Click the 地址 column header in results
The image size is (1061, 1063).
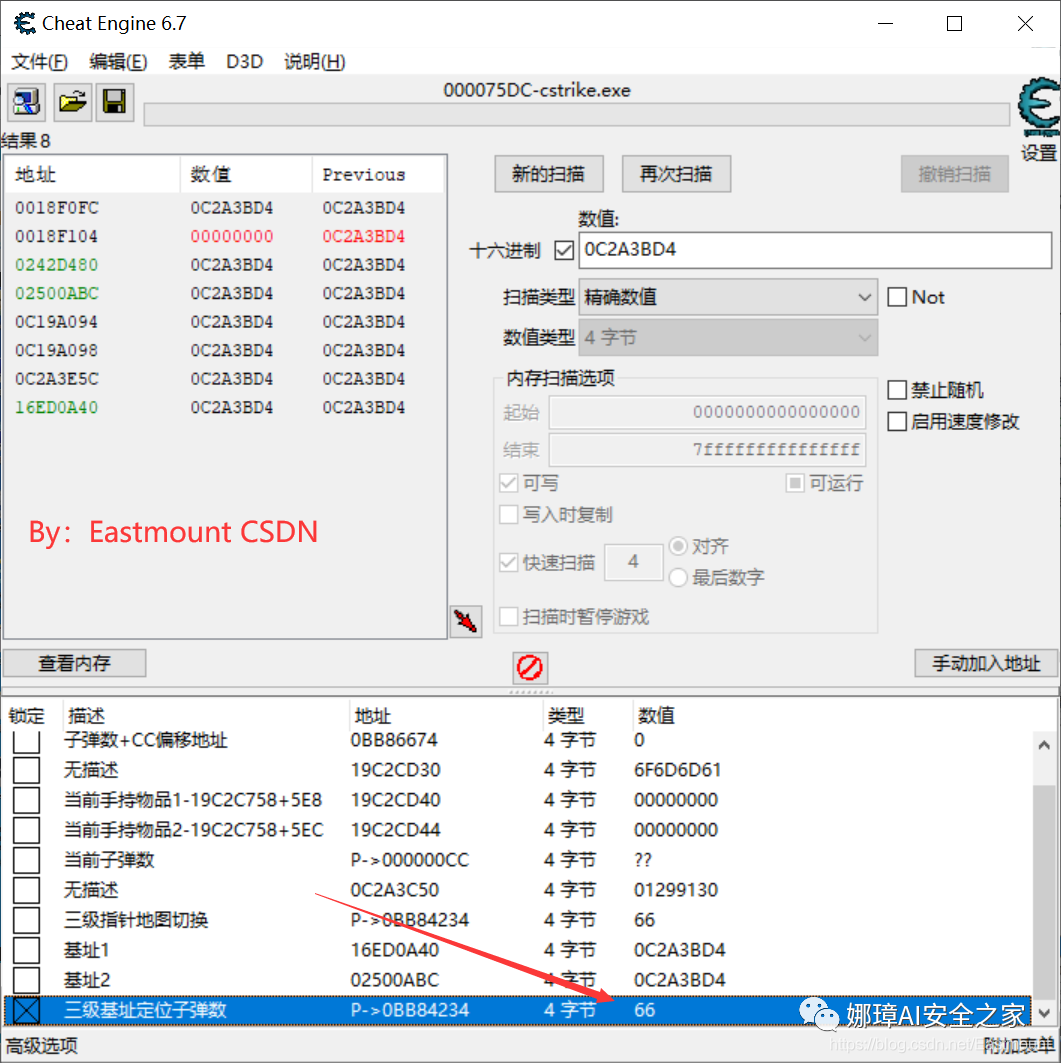coord(93,175)
